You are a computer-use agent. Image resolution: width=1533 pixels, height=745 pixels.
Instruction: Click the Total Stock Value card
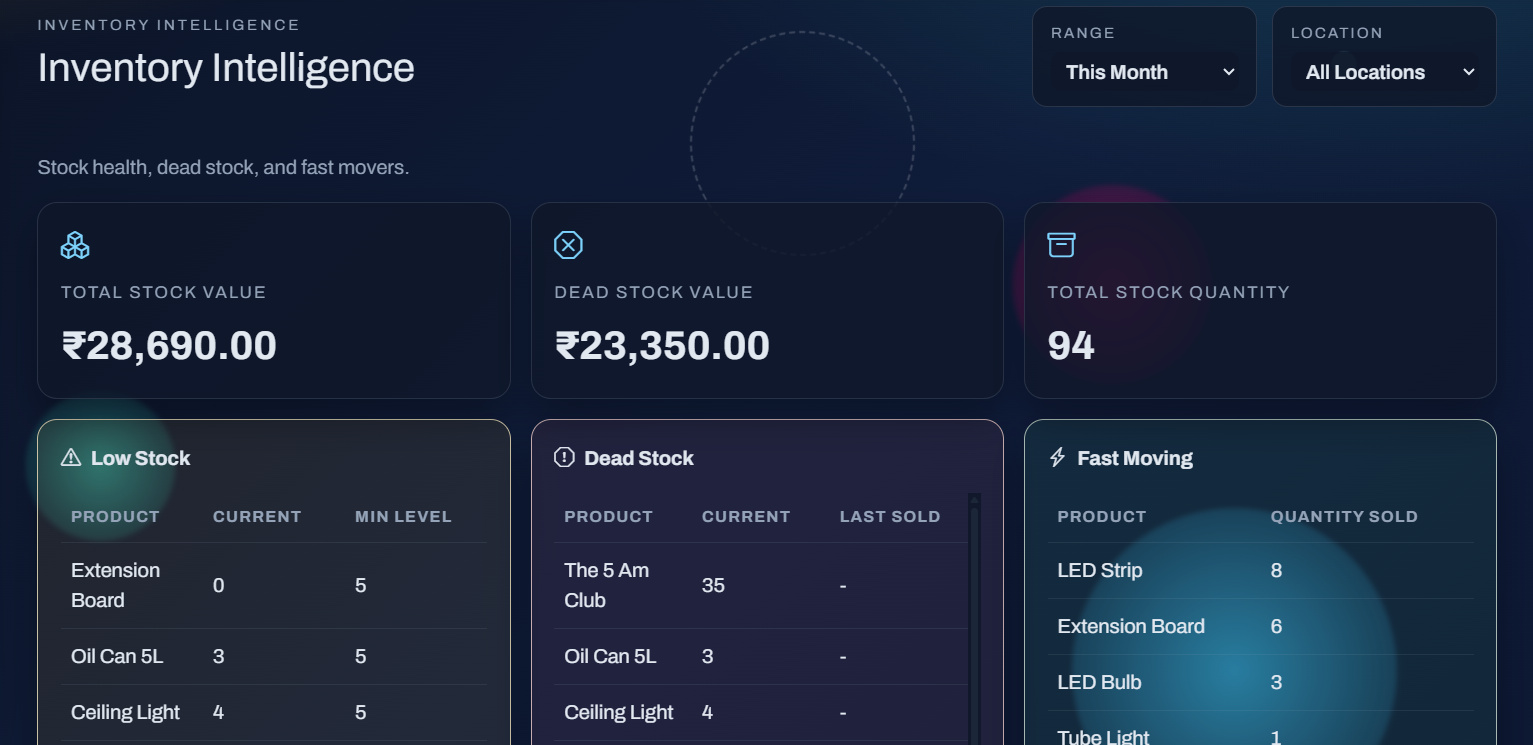pos(274,301)
